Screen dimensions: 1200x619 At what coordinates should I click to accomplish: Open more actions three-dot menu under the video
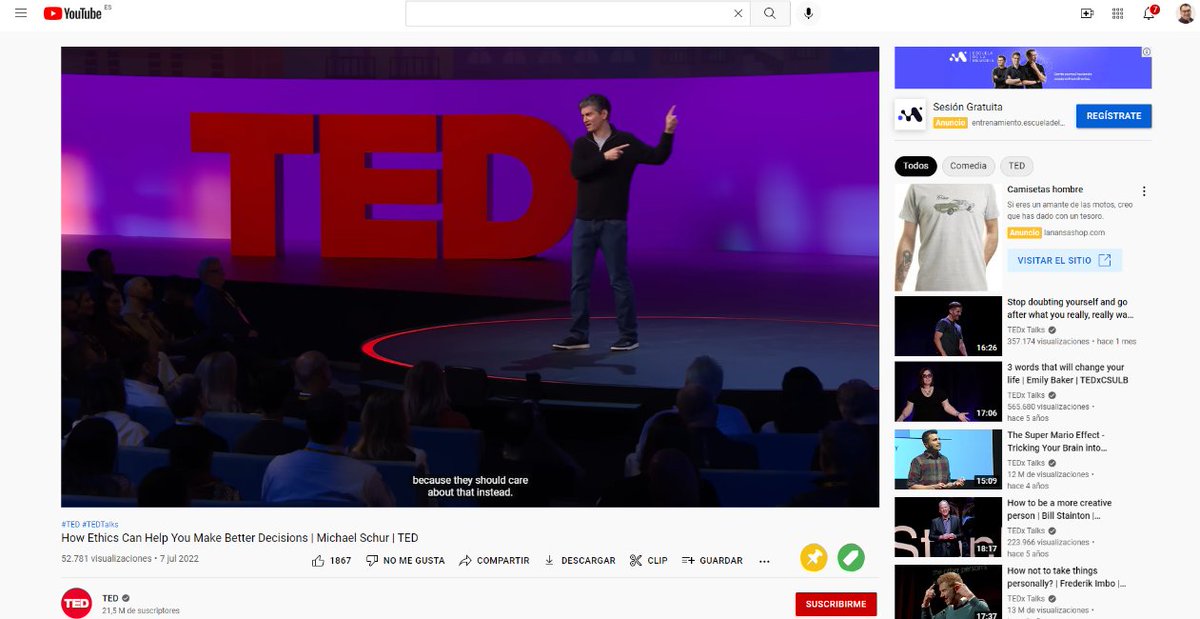765,561
